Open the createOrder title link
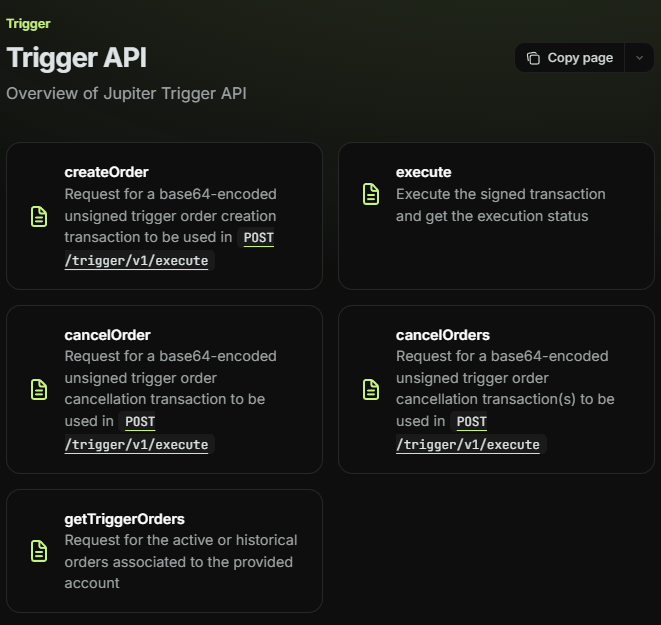 pos(106,172)
